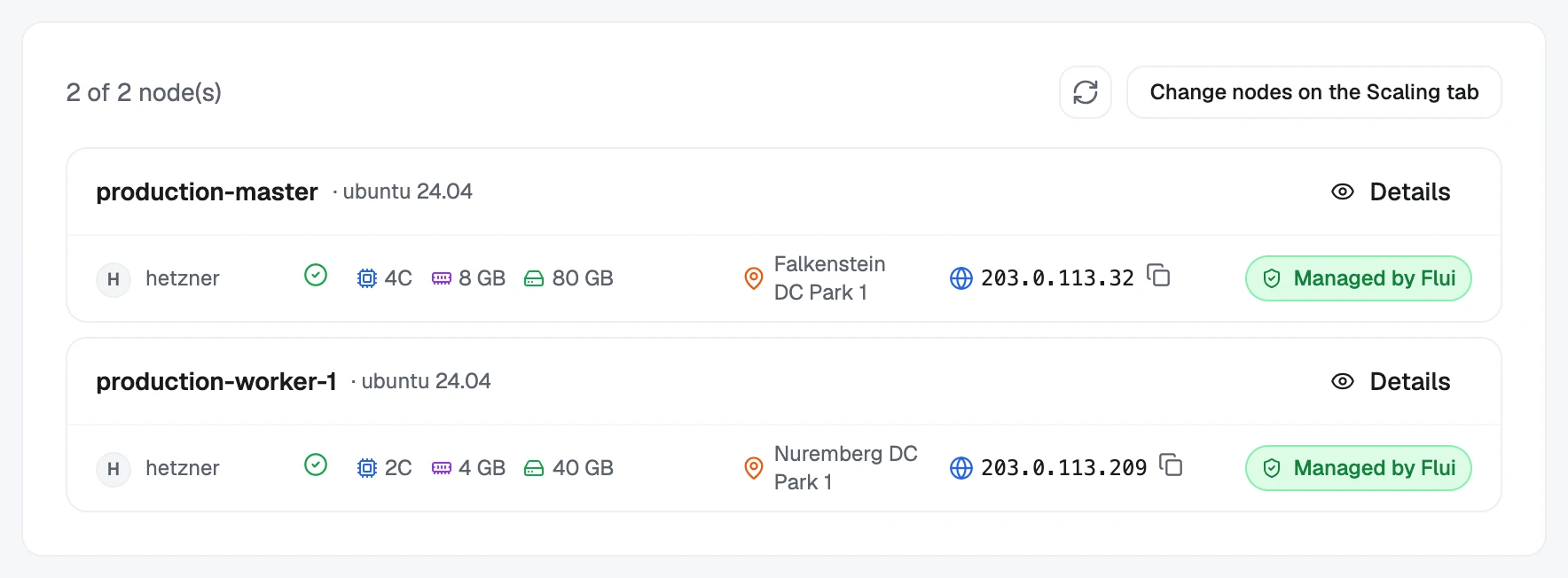Click the green status check on production-worker-1

316,465
